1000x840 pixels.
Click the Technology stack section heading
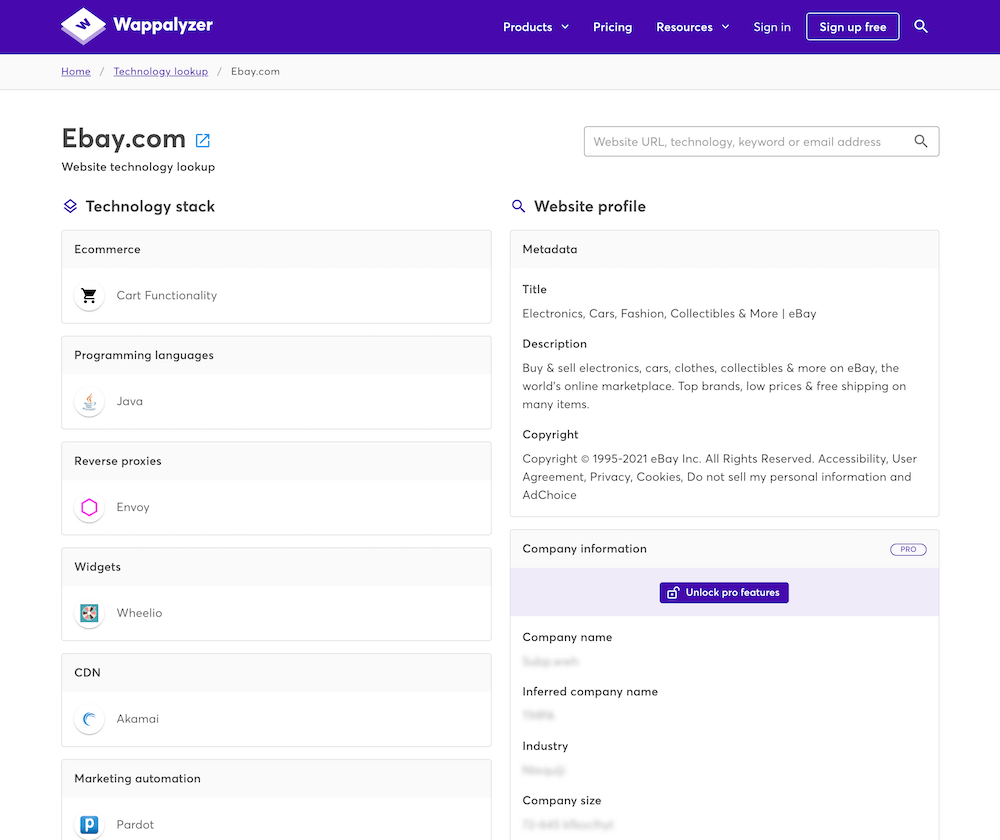[151, 207]
